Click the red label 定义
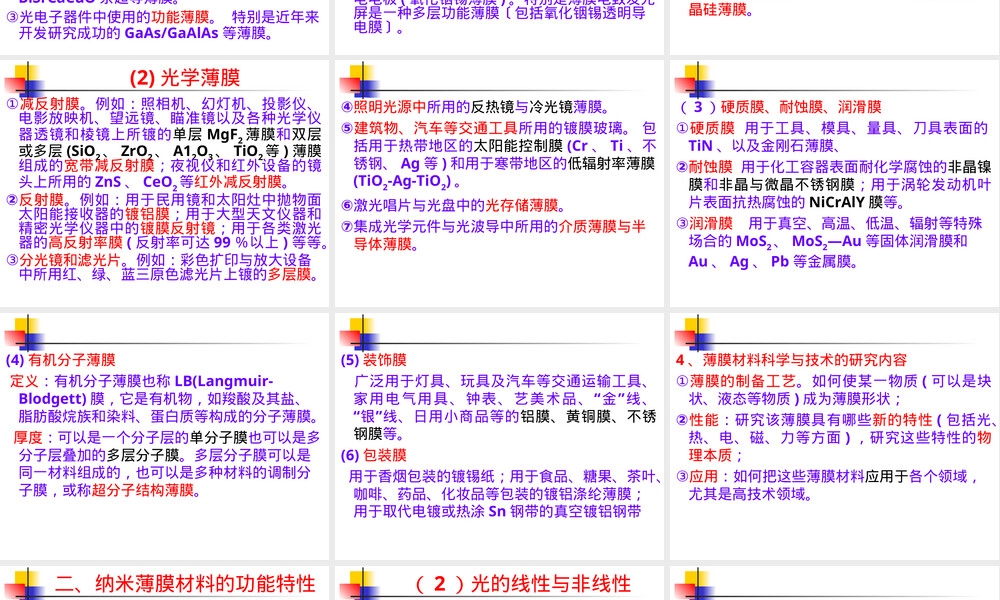Screen dimensions: 1000x600 (24, 381)
